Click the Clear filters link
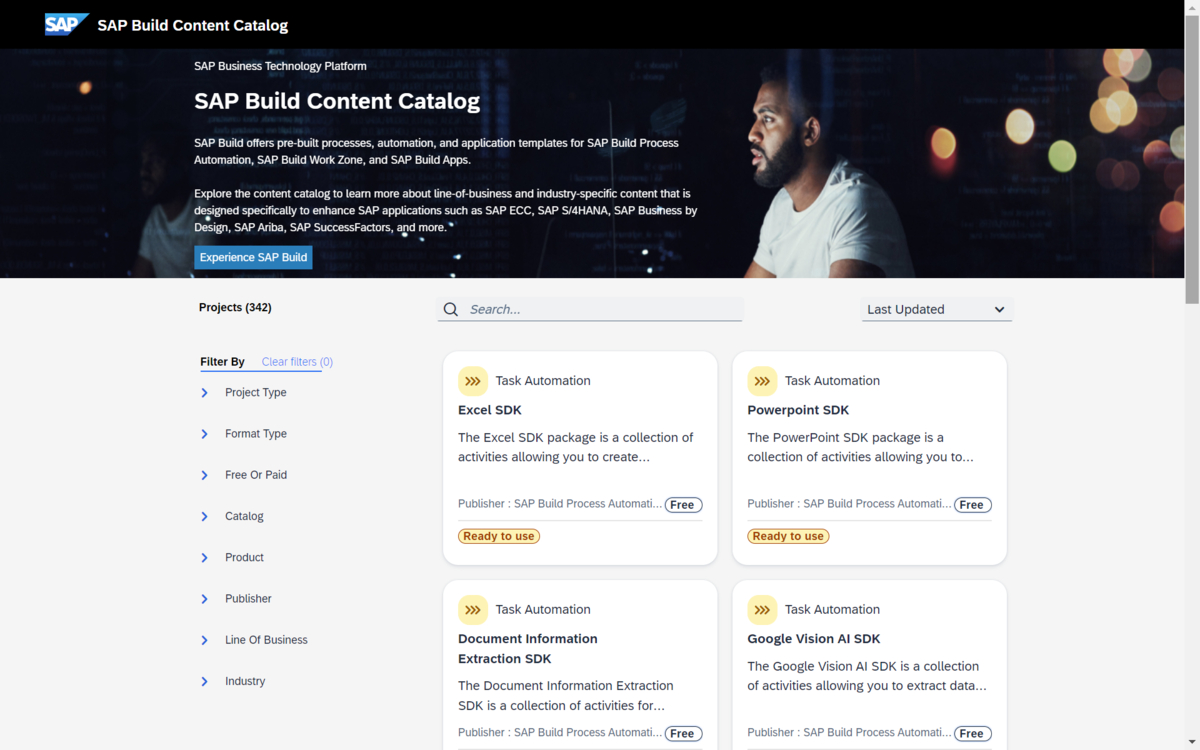 pos(297,362)
